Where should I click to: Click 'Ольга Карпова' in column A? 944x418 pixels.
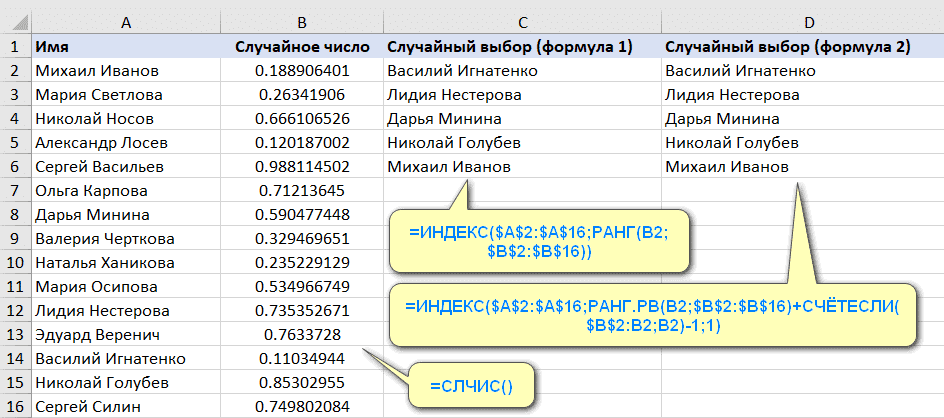point(125,191)
